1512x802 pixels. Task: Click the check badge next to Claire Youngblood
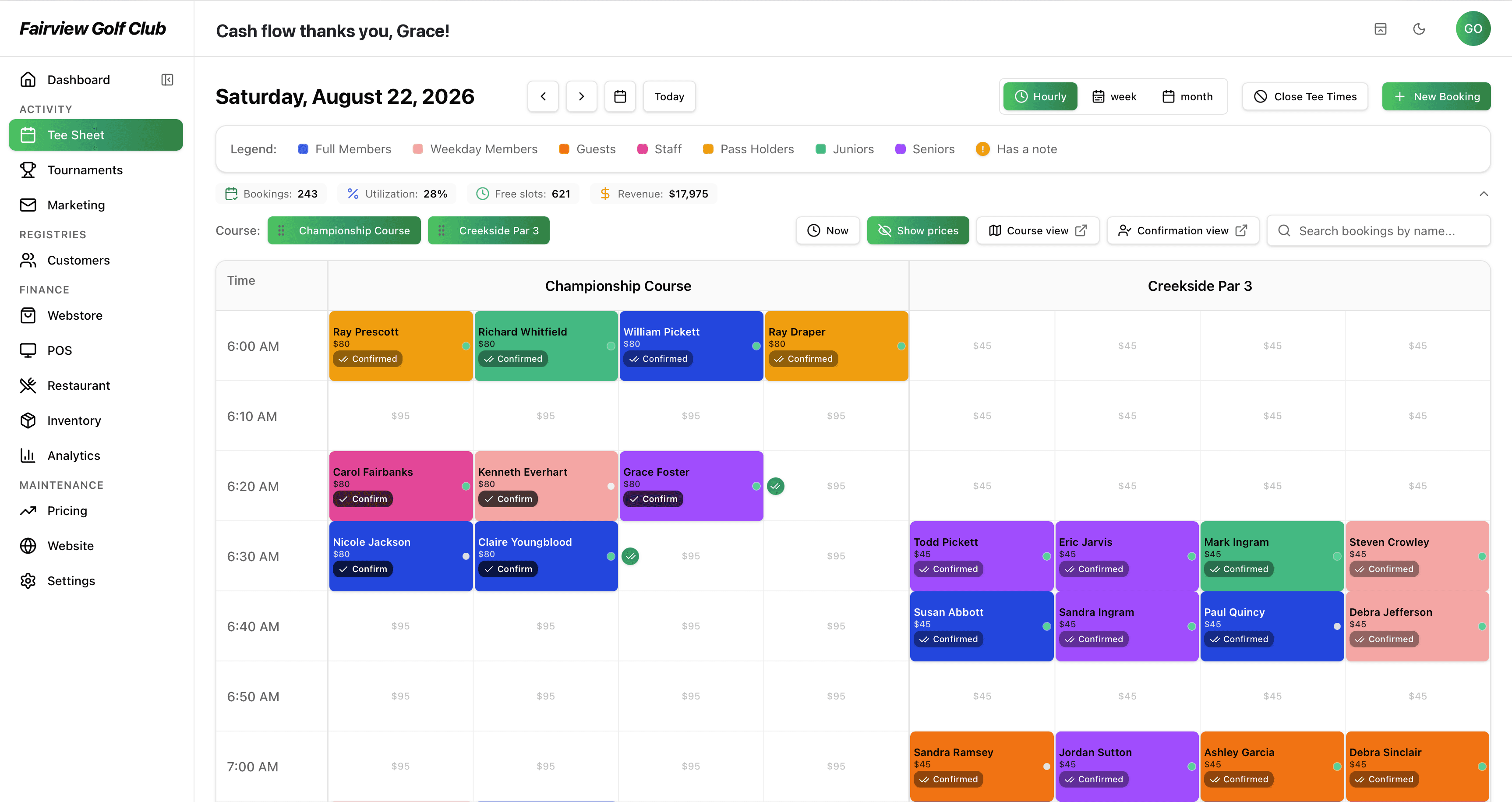click(x=630, y=556)
